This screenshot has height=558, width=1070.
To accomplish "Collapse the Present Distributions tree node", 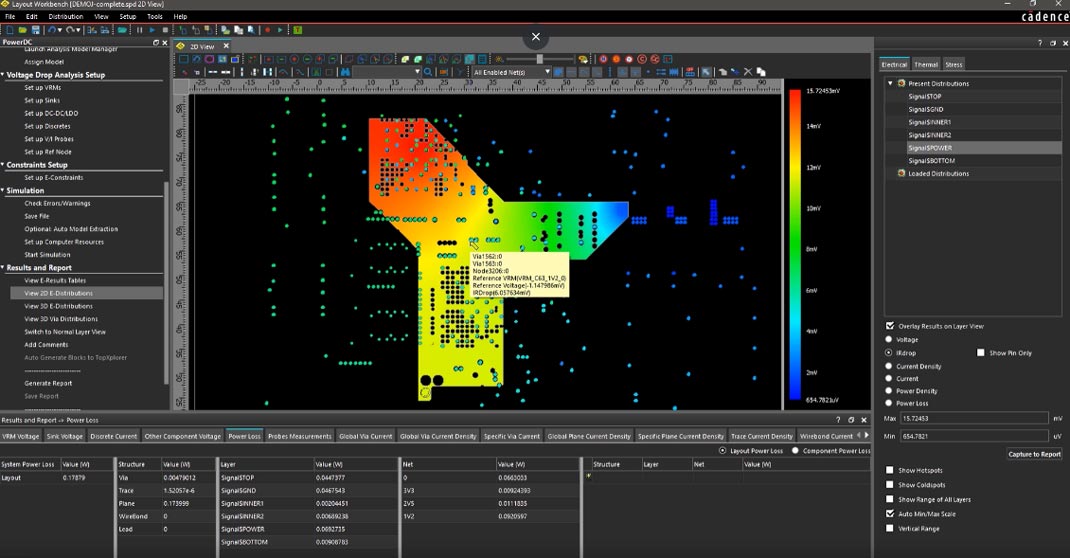I will pyautogui.click(x=890, y=83).
